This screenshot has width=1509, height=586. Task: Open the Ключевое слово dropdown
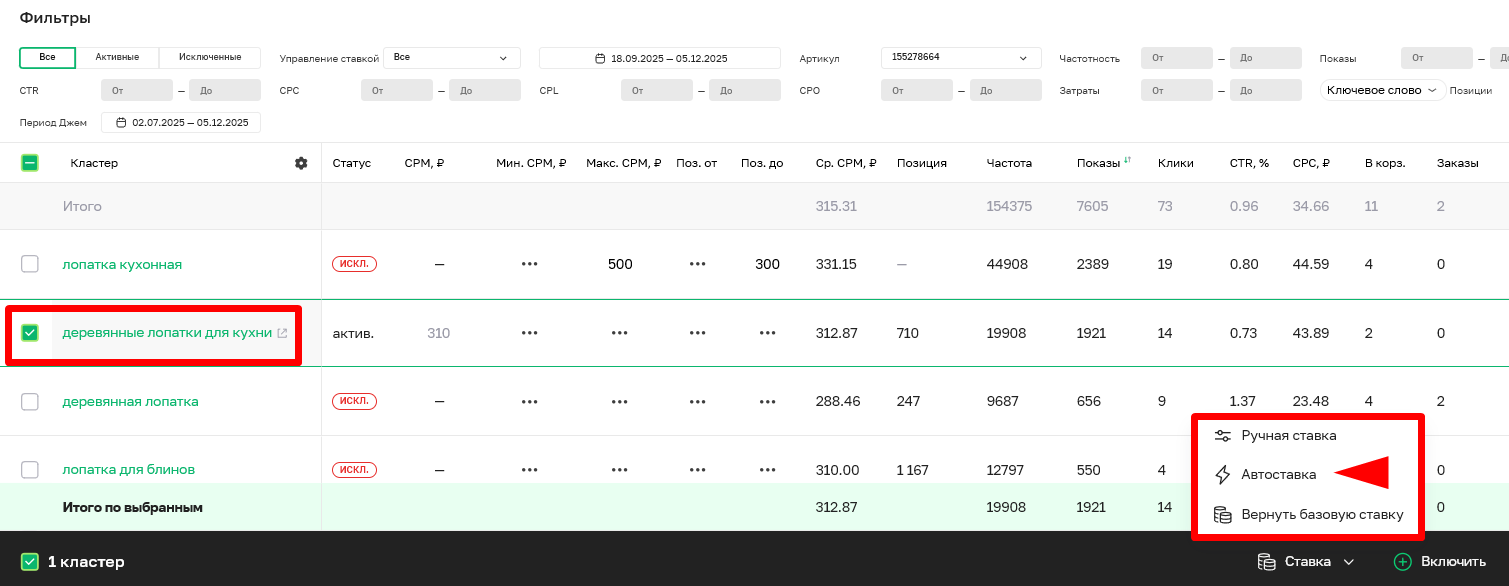(x=1383, y=90)
